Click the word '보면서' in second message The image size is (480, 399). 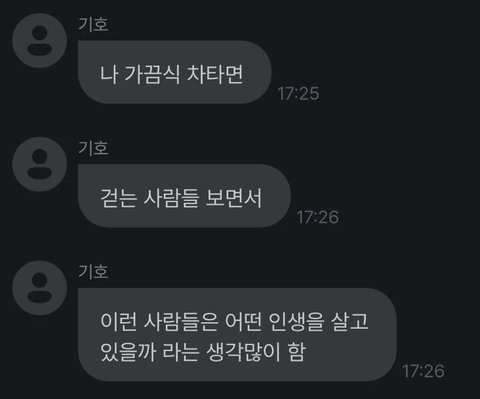point(234,198)
